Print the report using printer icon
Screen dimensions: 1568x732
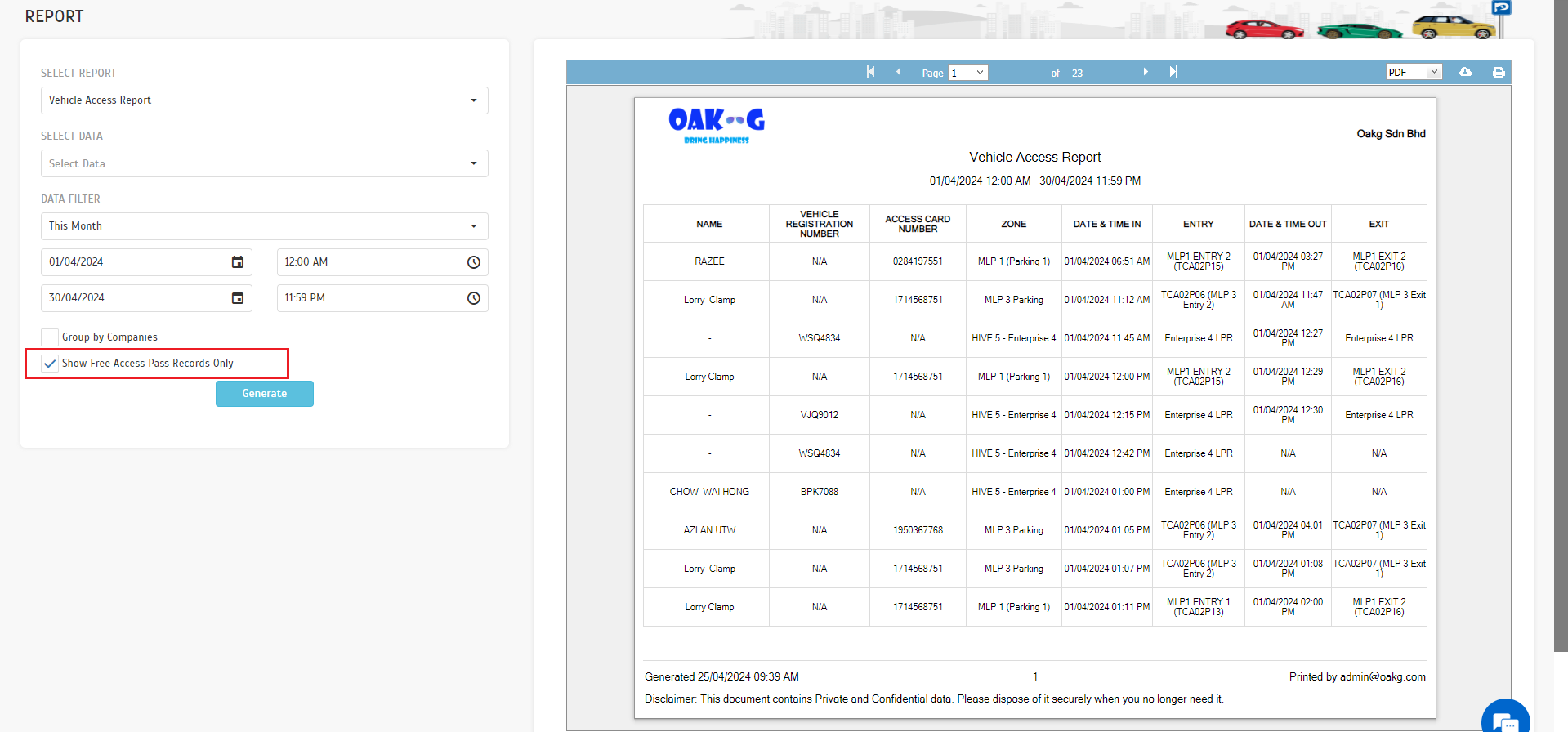(1499, 72)
